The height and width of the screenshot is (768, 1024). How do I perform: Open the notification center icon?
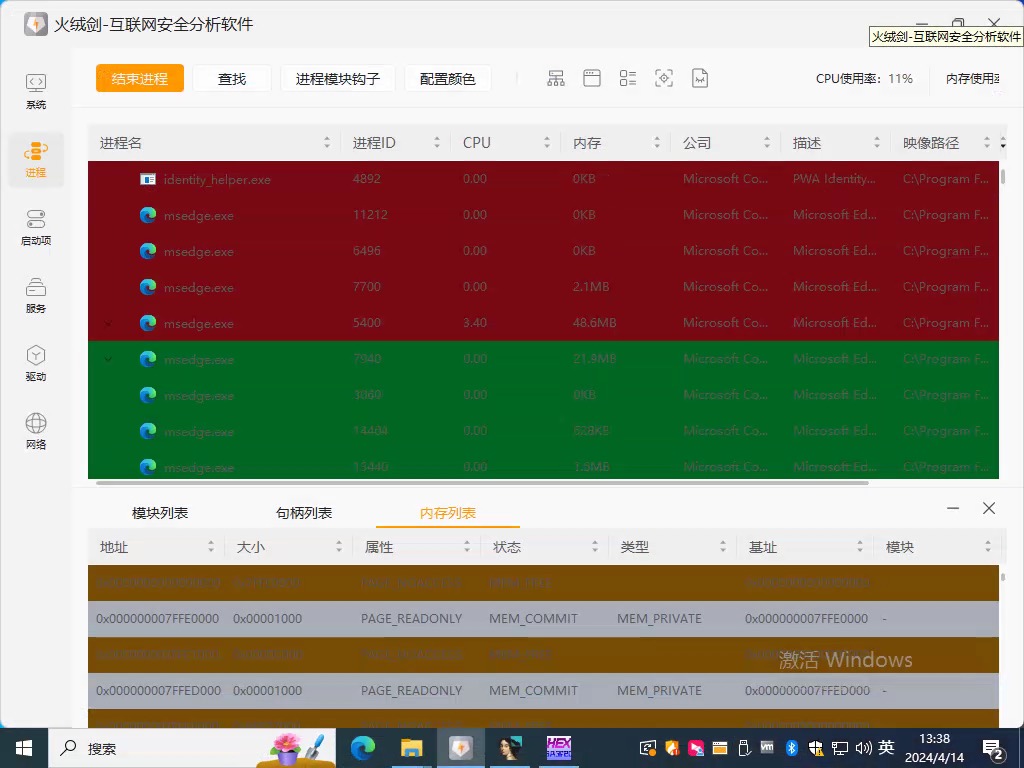point(993,750)
